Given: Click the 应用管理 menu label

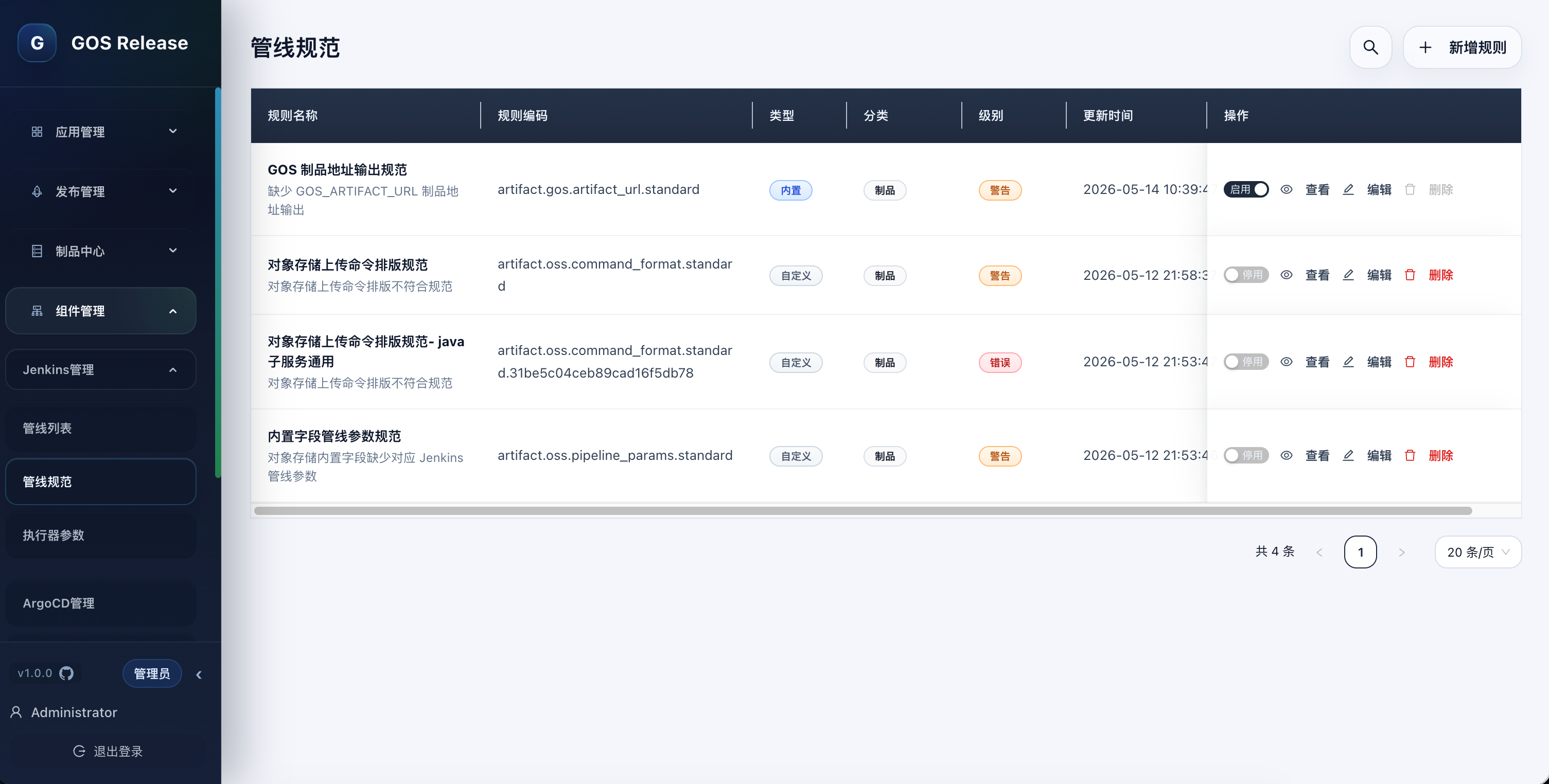Looking at the screenshot, I should [80, 132].
